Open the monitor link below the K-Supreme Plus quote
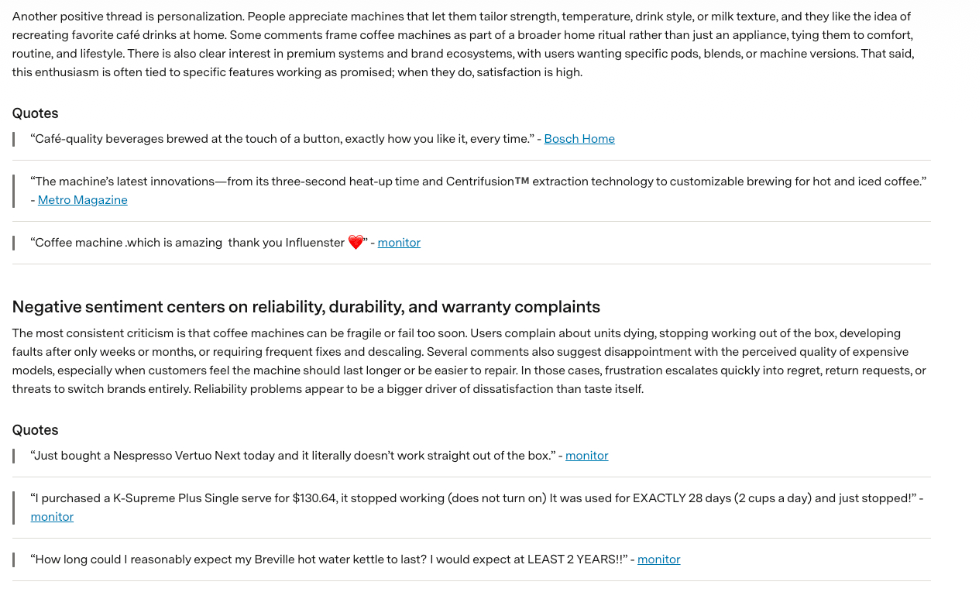Screen dimensions: 980x597 click(x=52, y=517)
